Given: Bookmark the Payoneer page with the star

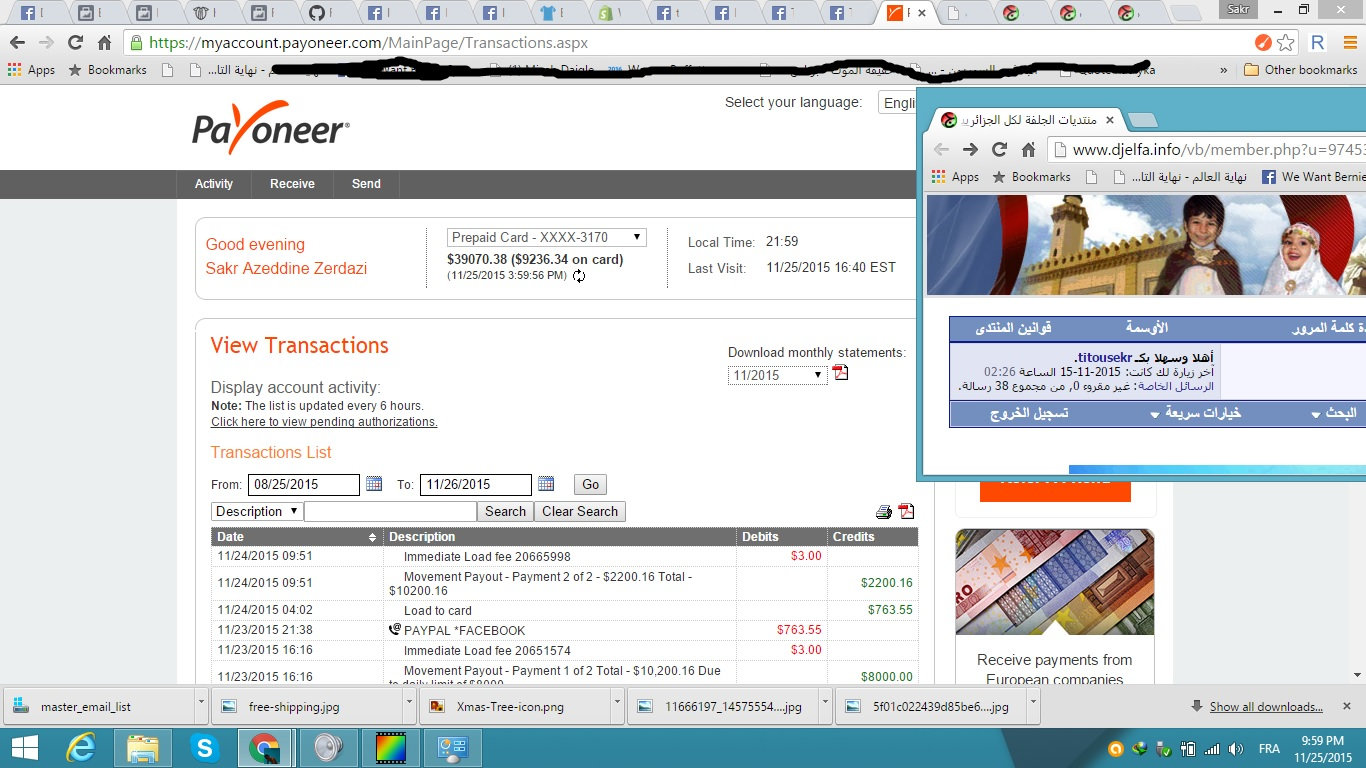Looking at the screenshot, I should coord(1286,43).
